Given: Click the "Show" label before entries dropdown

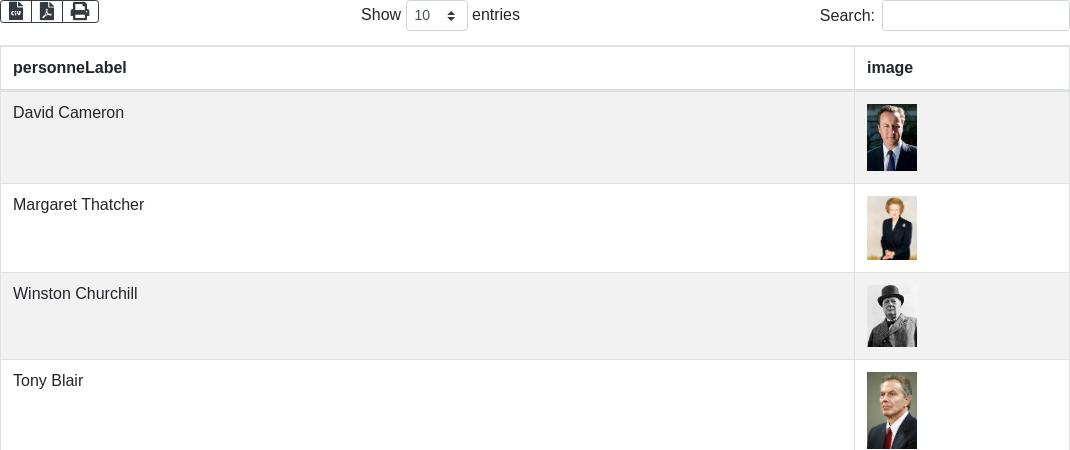Looking at the screenshot, I should point(381,15).
